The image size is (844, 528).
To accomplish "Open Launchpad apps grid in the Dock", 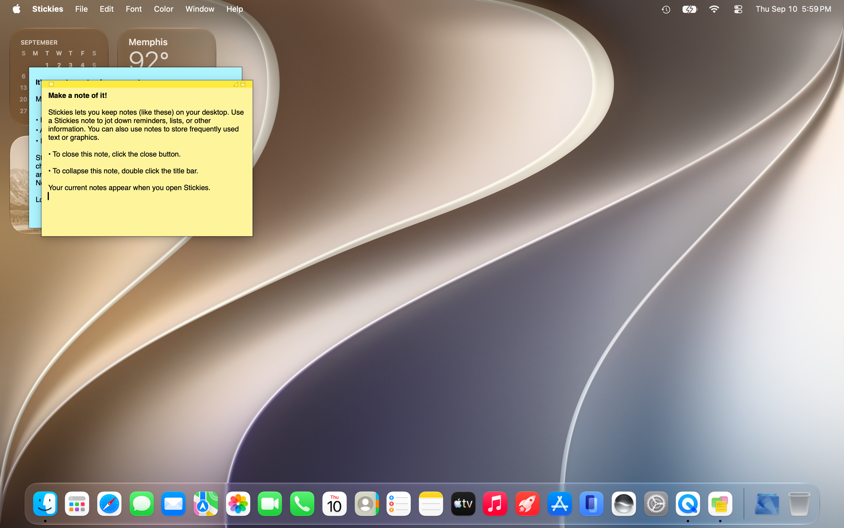I will pyautogui.click(x=77, y=504).
